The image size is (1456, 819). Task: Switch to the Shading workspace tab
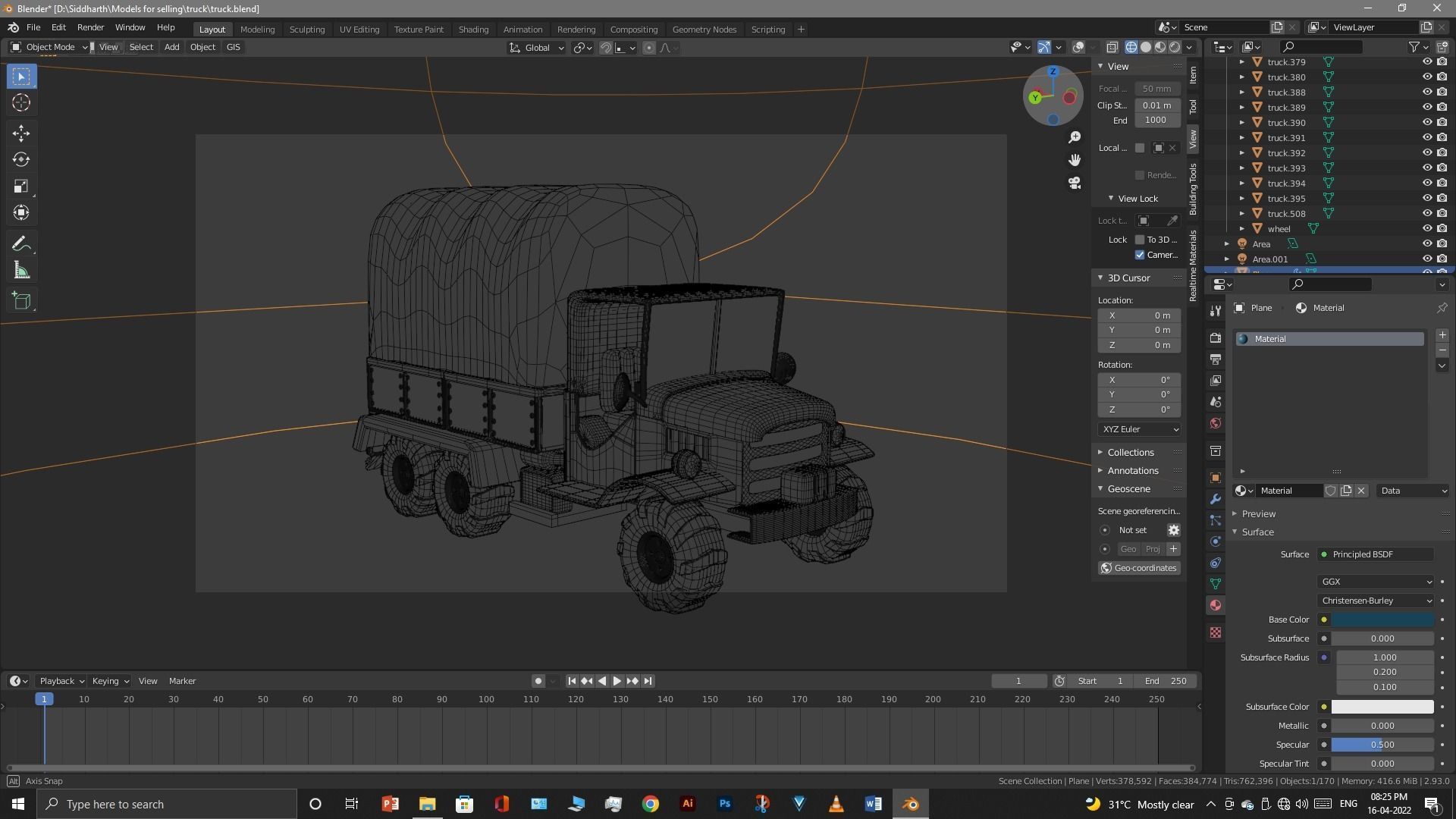pyautogui.click(x=473, y=30)
